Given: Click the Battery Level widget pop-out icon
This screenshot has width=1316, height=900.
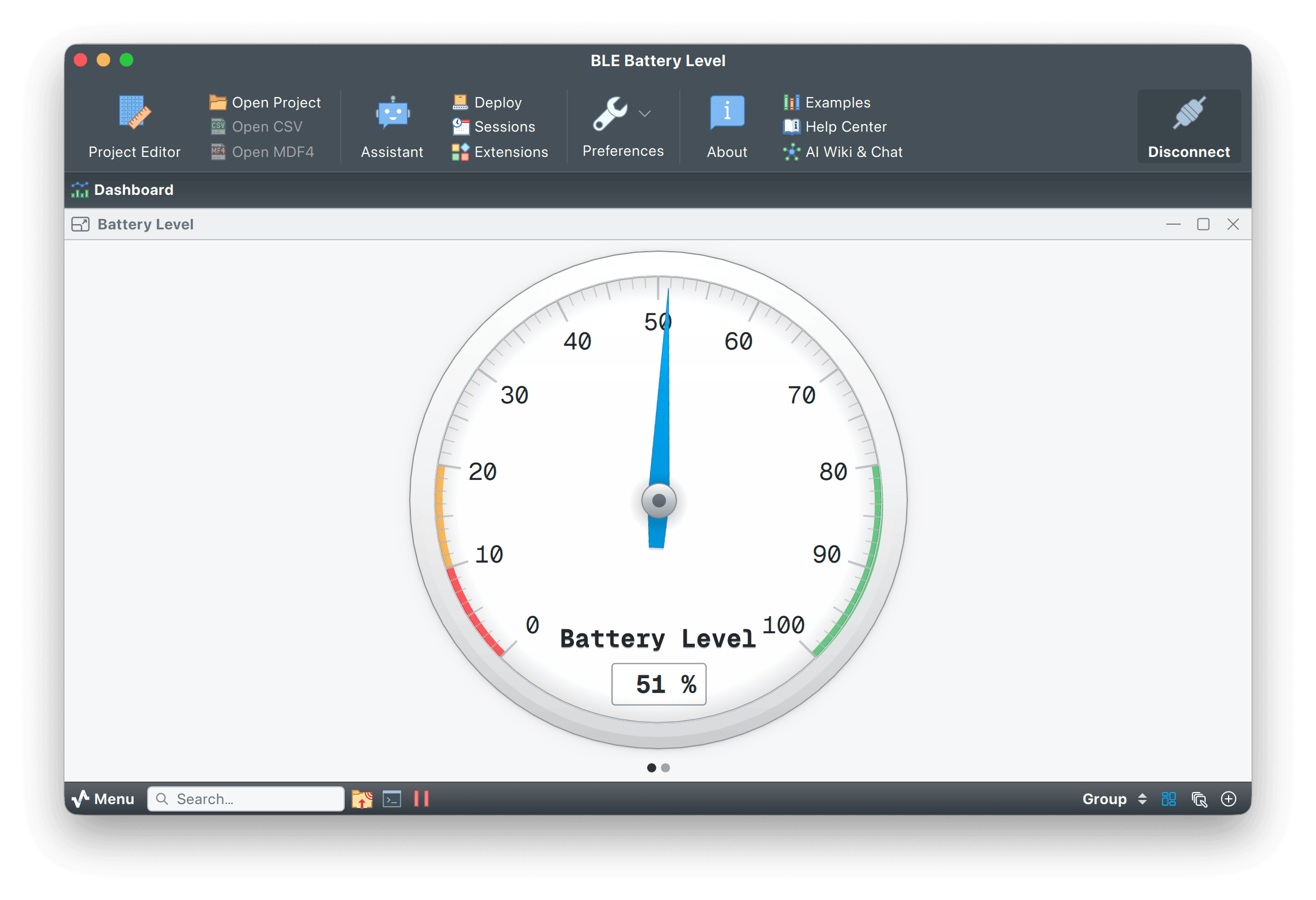Looking at the screenshot, I should click(x=80, y=224).
